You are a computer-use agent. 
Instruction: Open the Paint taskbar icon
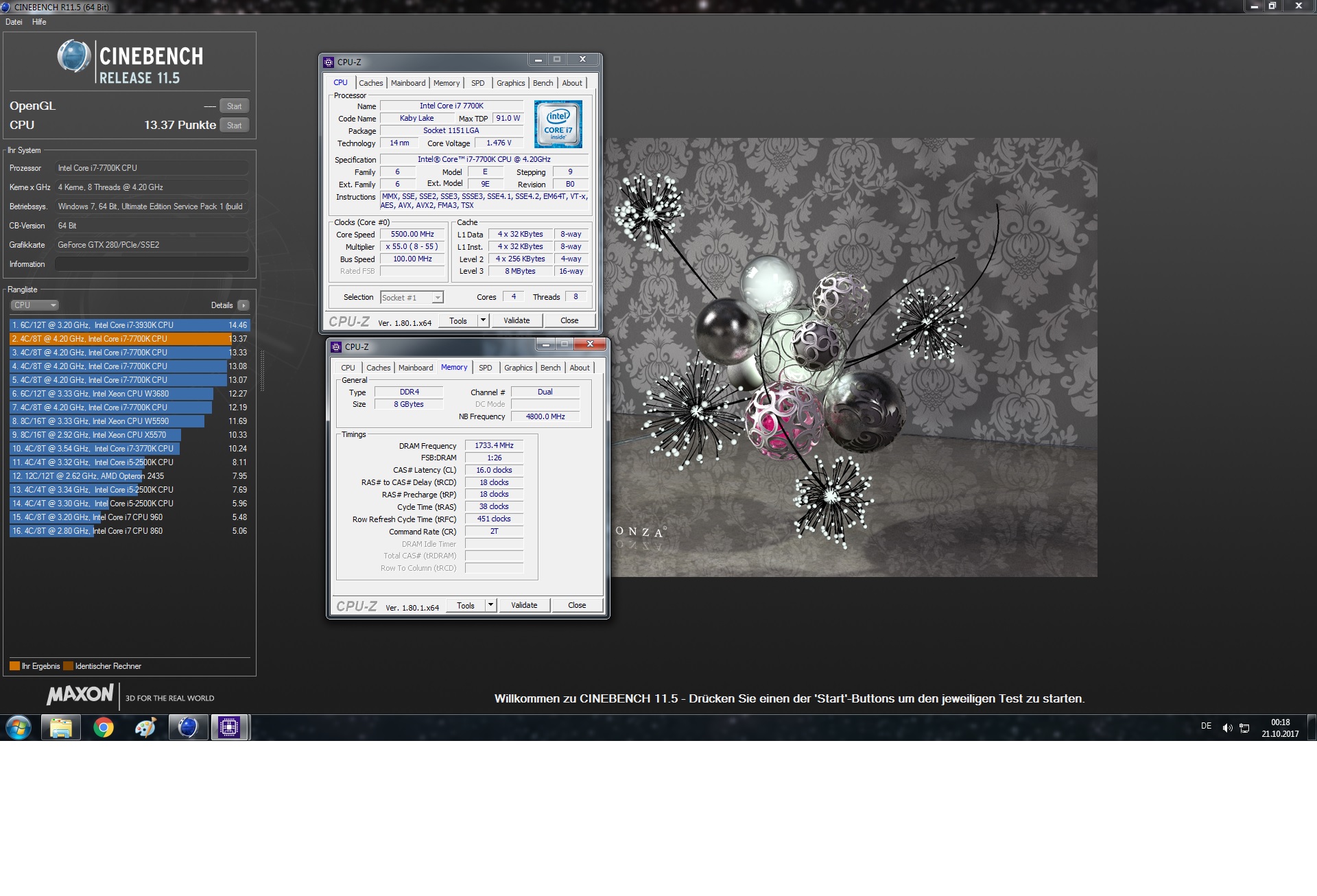point(145,727)
